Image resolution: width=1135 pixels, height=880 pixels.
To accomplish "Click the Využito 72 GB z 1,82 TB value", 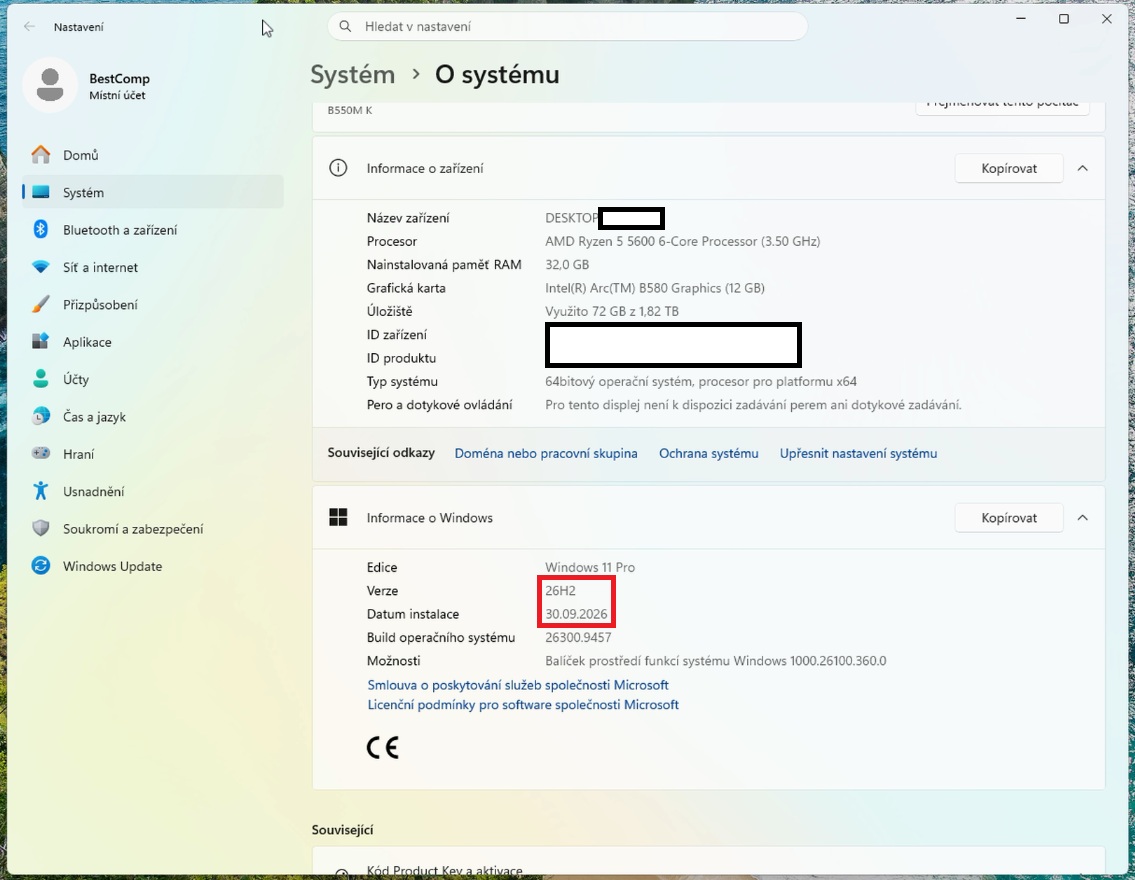I will click(x=612, y=311).
